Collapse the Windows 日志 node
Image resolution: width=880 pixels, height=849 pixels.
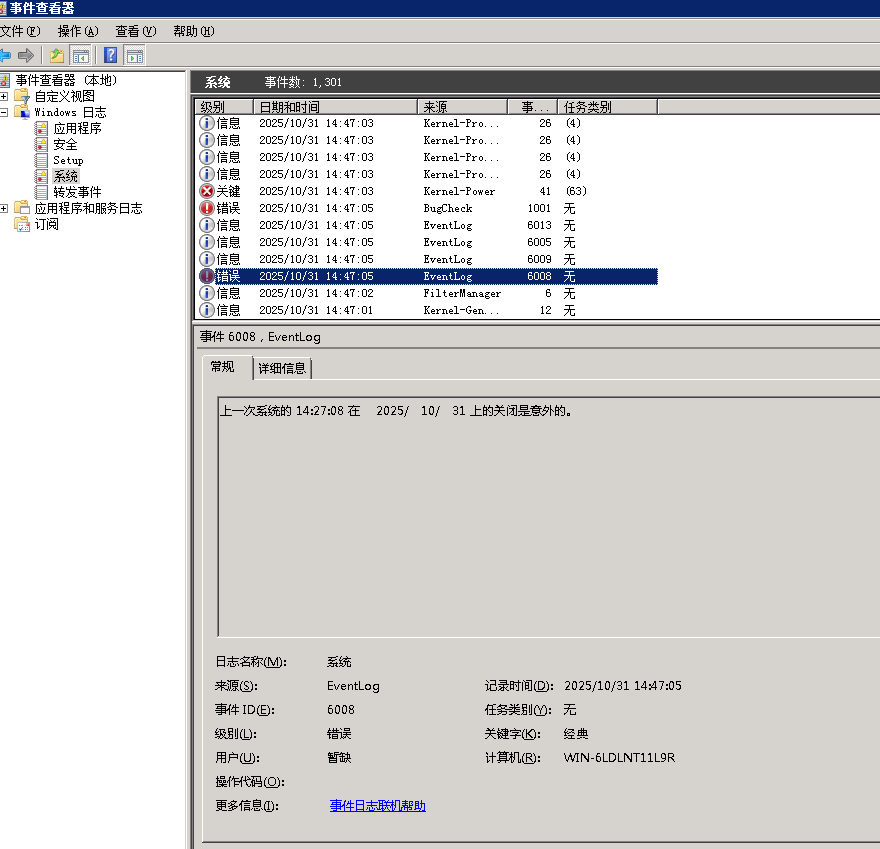tap(6, 112)
